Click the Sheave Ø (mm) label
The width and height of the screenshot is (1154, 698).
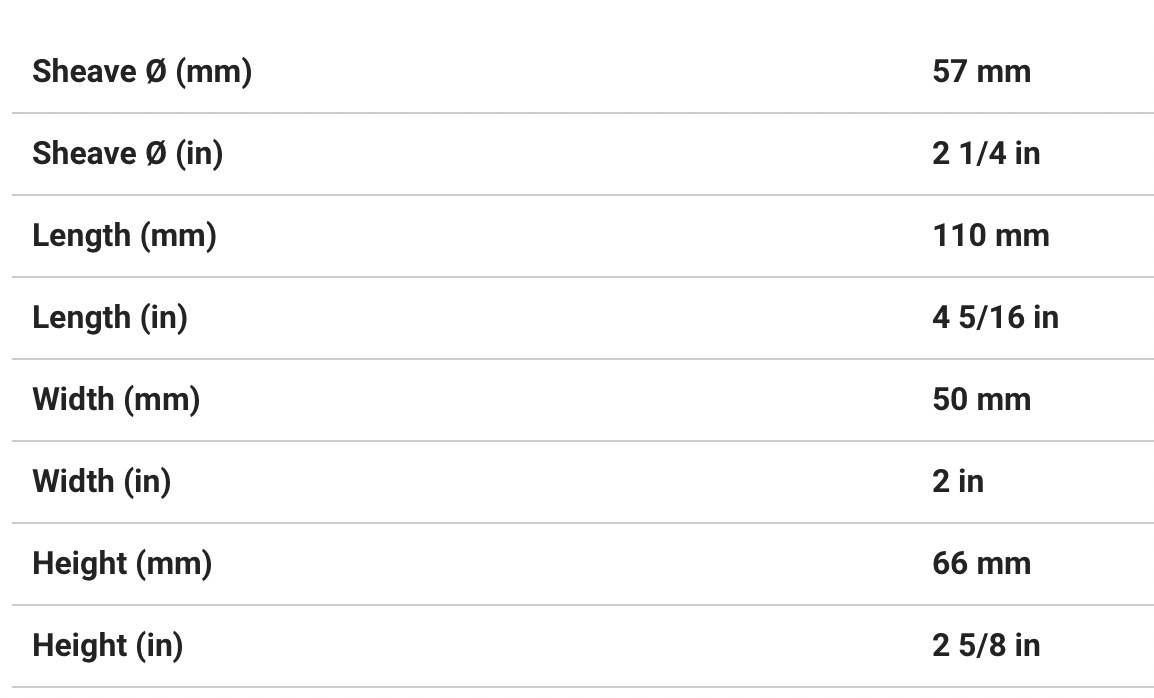pyautogui.click(x=142, y=72)
